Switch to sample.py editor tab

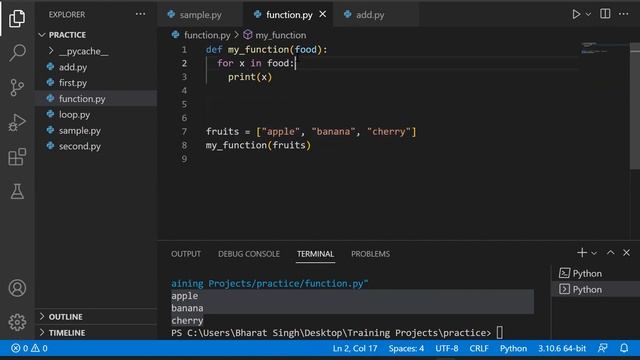pyautogui.click(x=200, y=15)
